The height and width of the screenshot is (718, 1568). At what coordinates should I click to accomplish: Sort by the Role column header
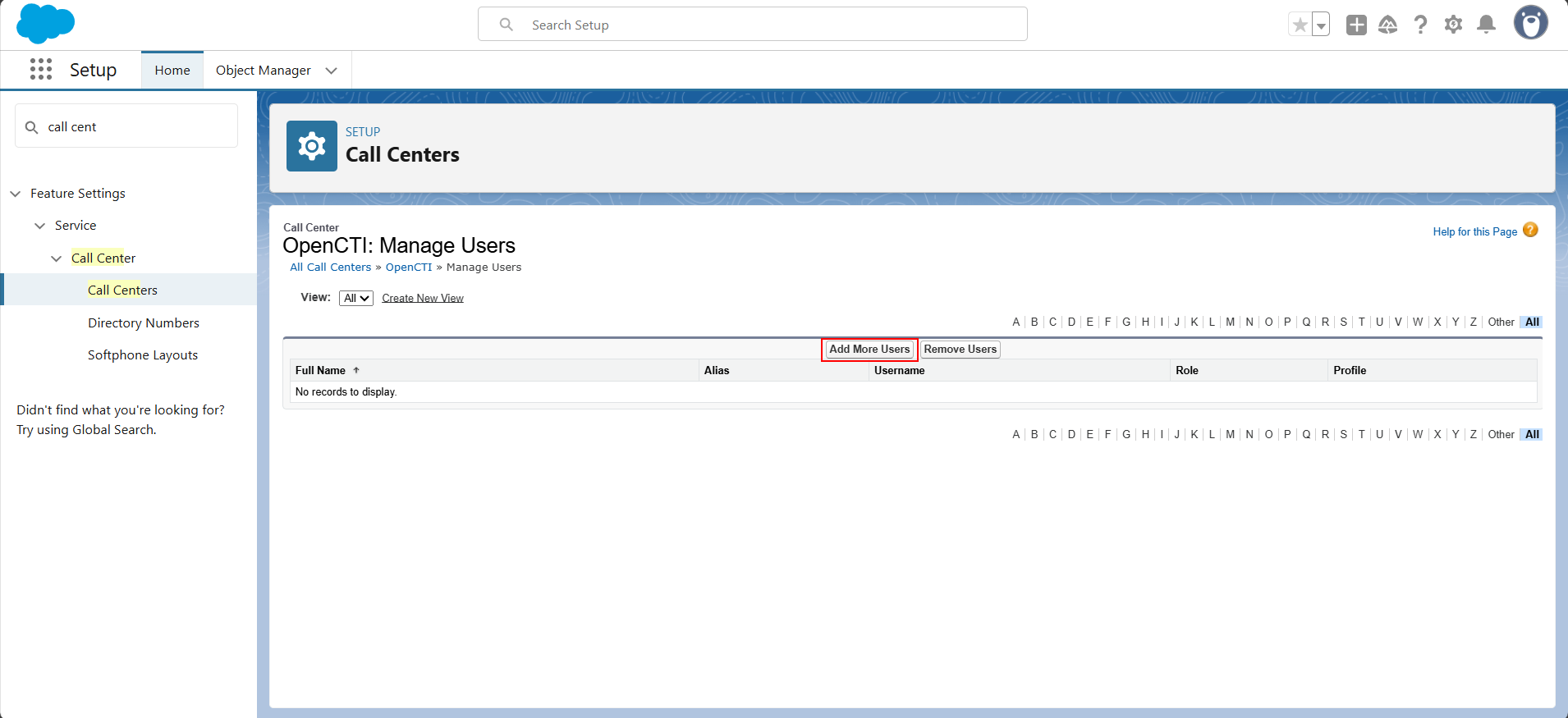coord(1187,370)
